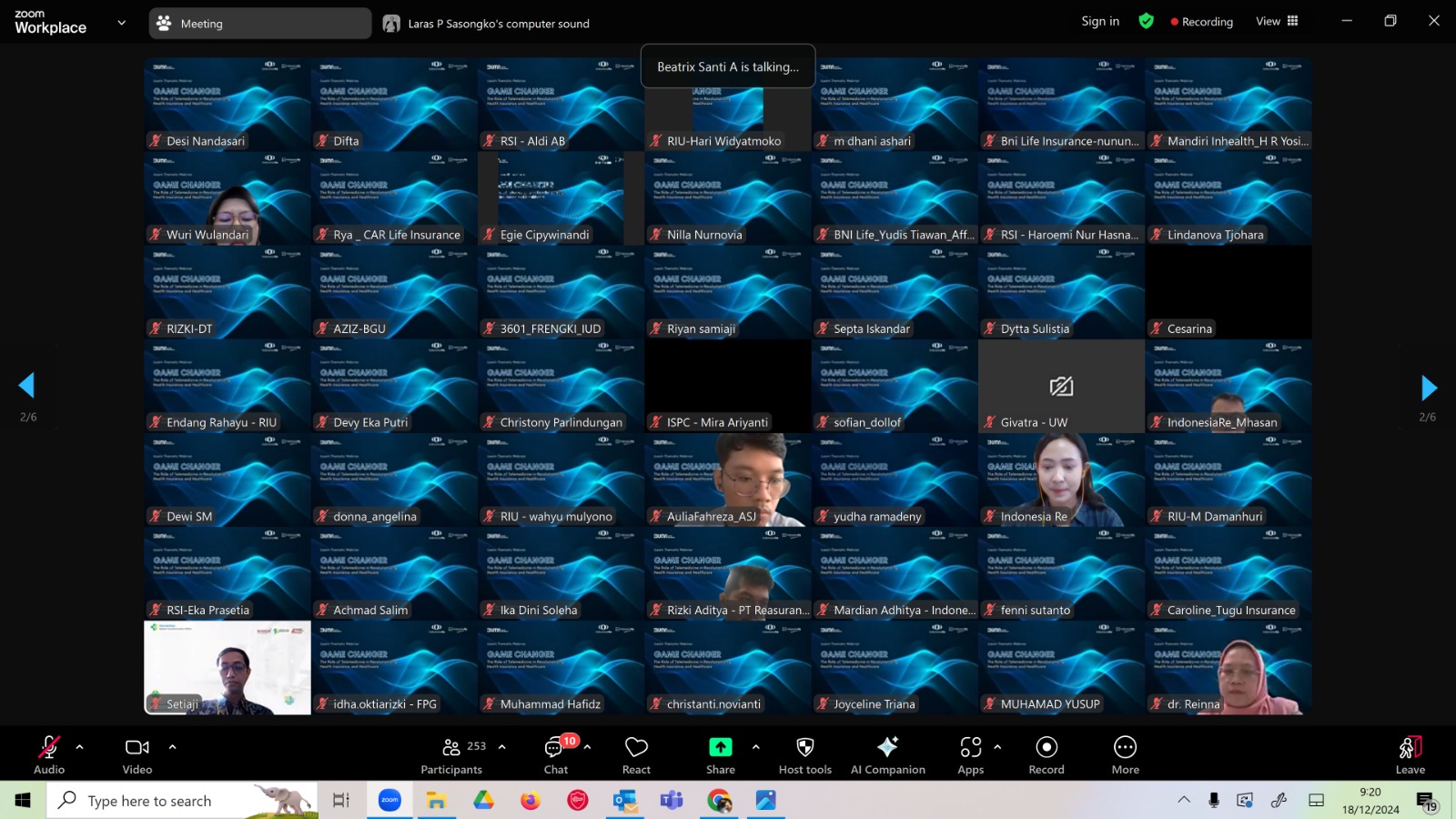Select the Meeting tab
Screen dimensions: 1456x819
click(259, 24)
